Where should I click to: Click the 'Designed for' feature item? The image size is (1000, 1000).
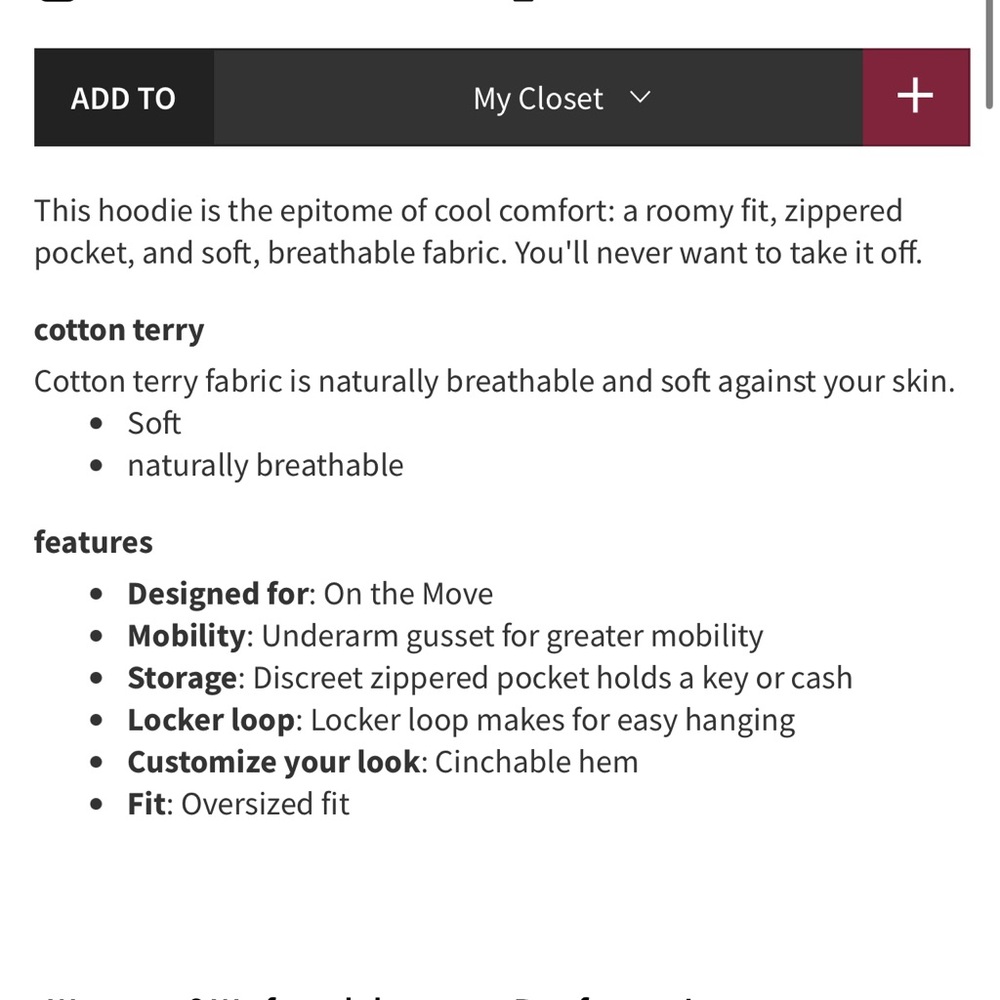point(310,594)
